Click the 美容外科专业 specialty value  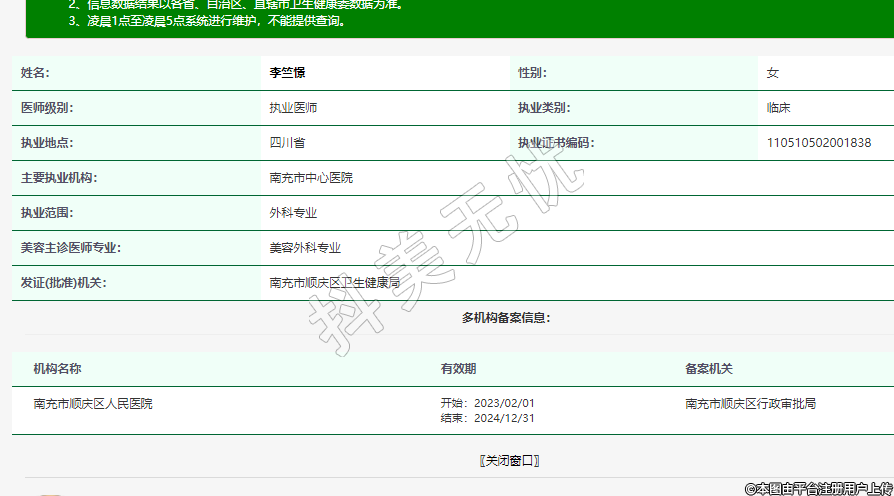305,248
